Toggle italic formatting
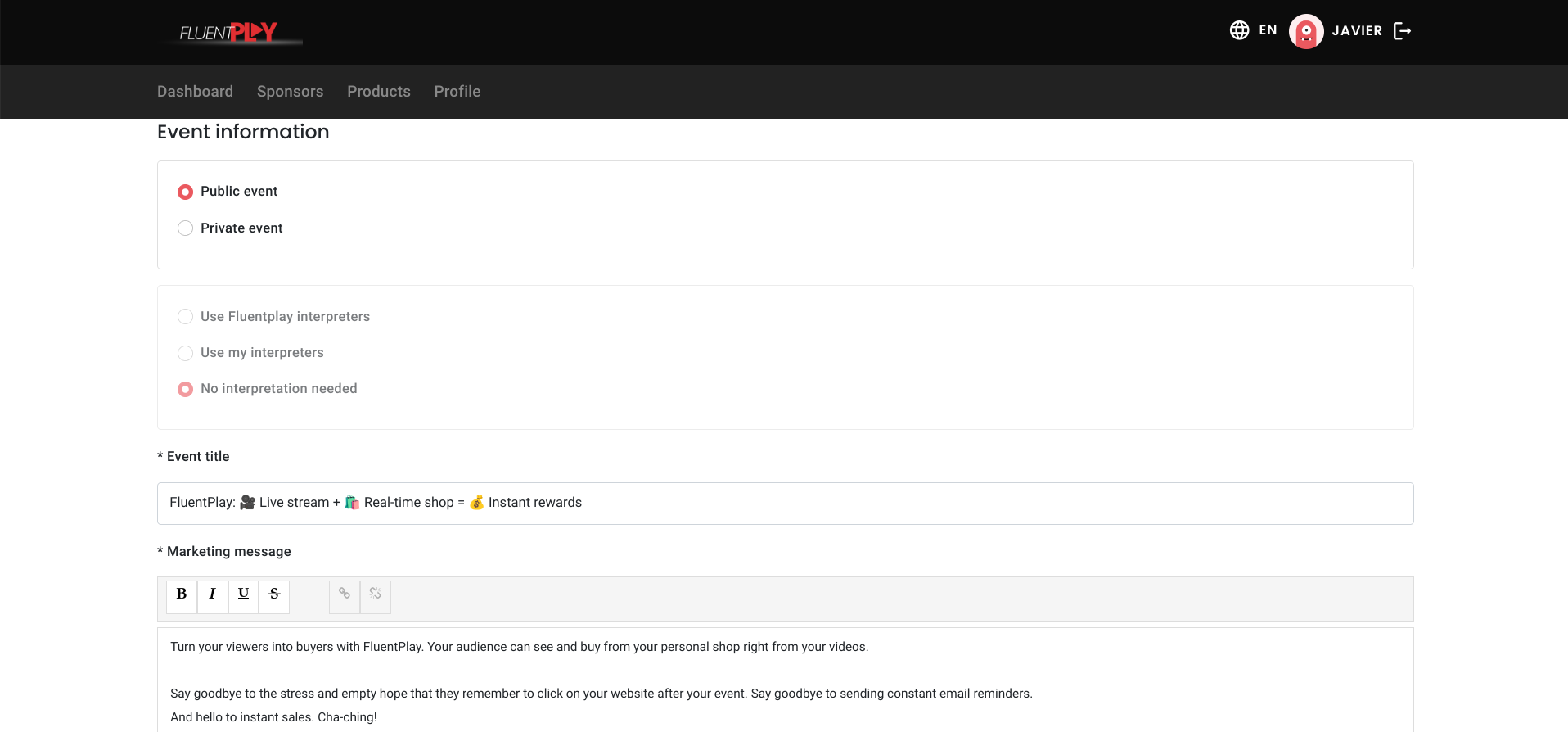 point(212,597)
